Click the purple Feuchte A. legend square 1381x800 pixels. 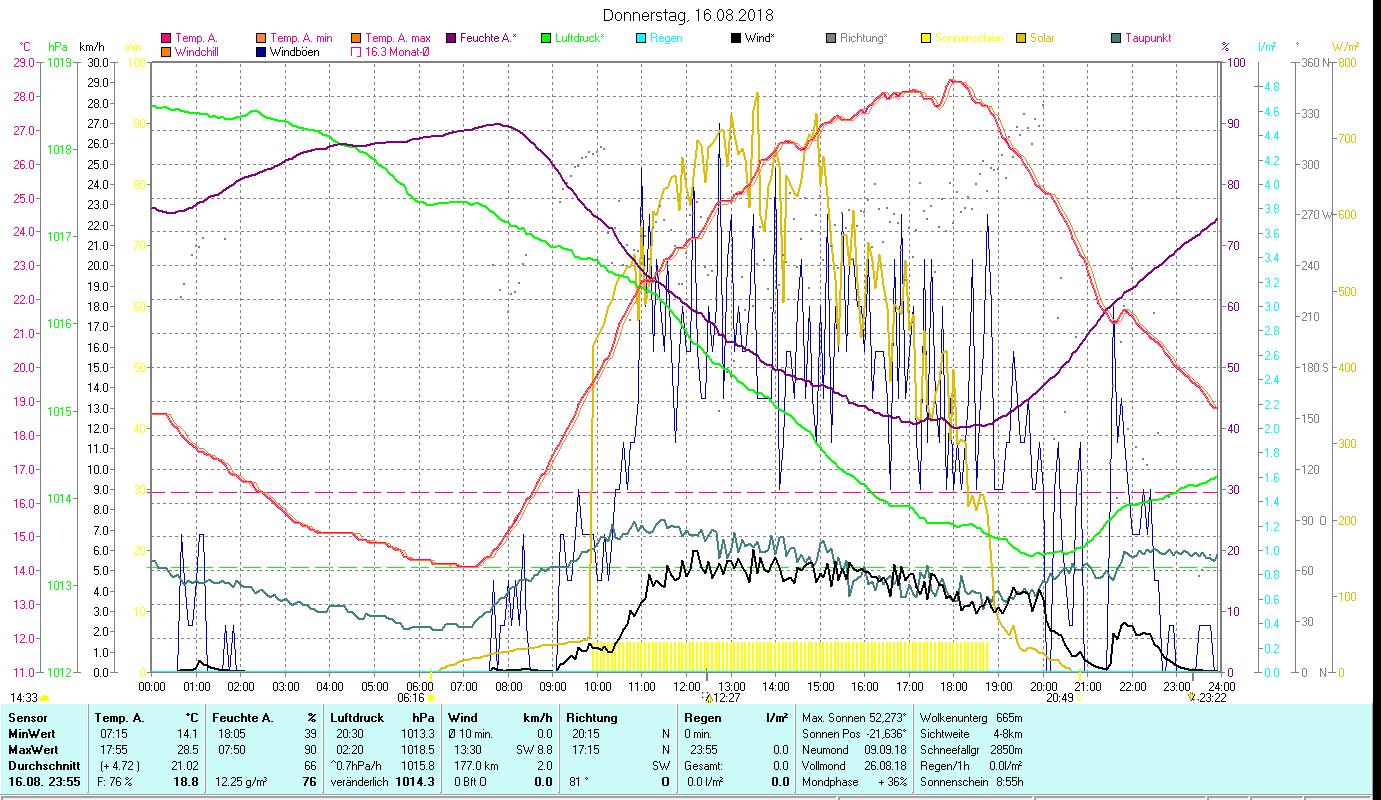(x=449, y=38)
